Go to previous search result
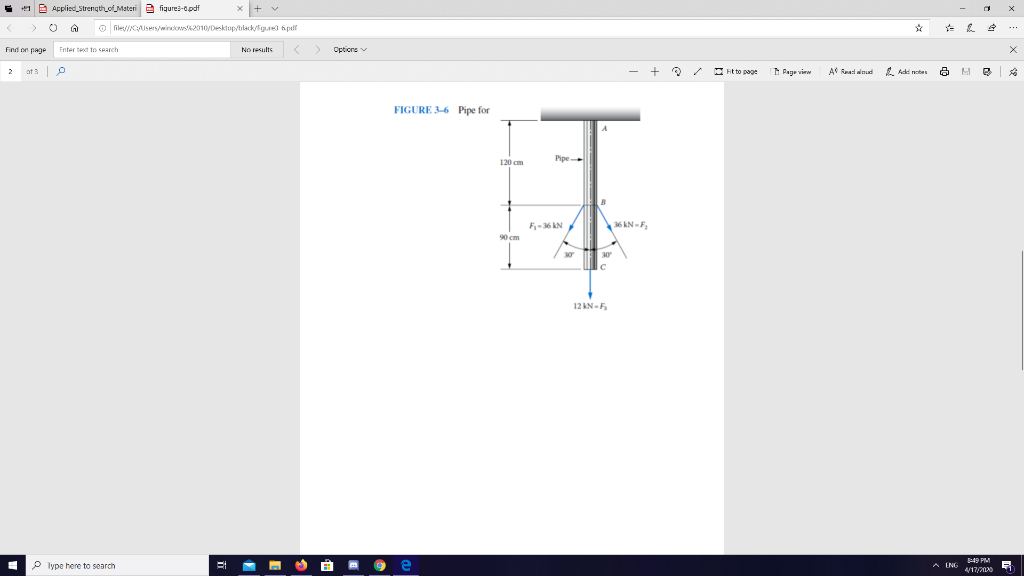Image resolution: width=1024 pixels, height=576 pixels. pyautogui.click(x=296, y=50)
